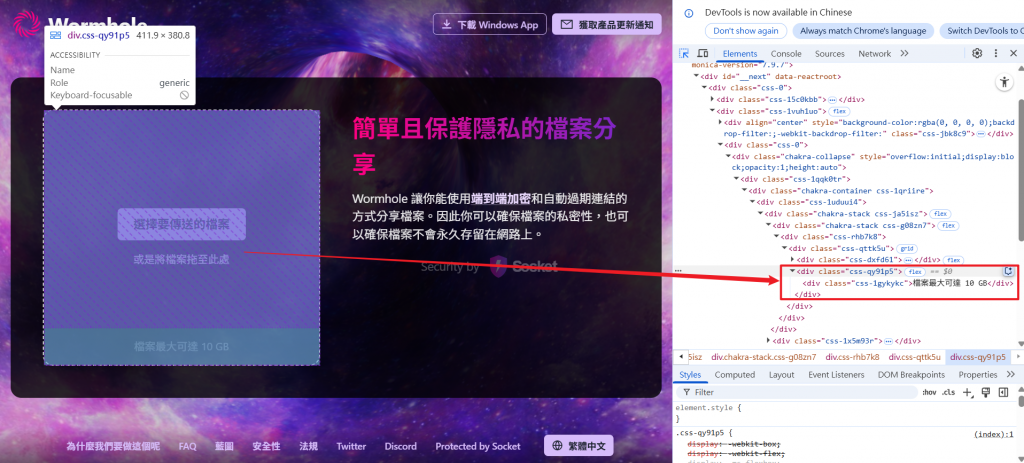
Task: Expand the css-dxfd61 div node
Action: 792,260
